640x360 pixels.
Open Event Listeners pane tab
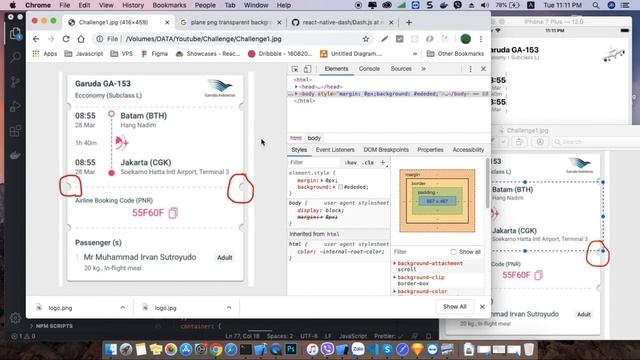tap(335, 150)
